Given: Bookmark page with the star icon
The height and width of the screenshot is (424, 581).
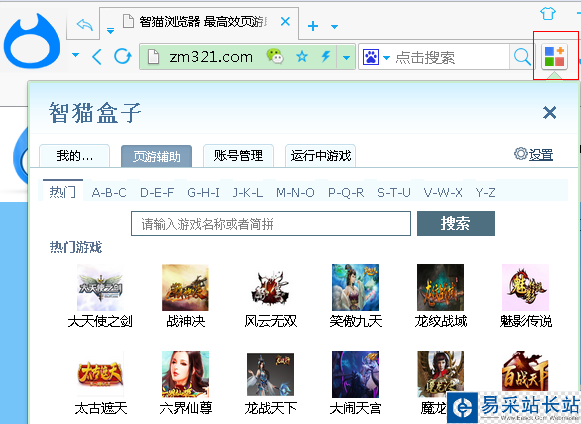Looking at the screenshot, I should click(302, 57).
